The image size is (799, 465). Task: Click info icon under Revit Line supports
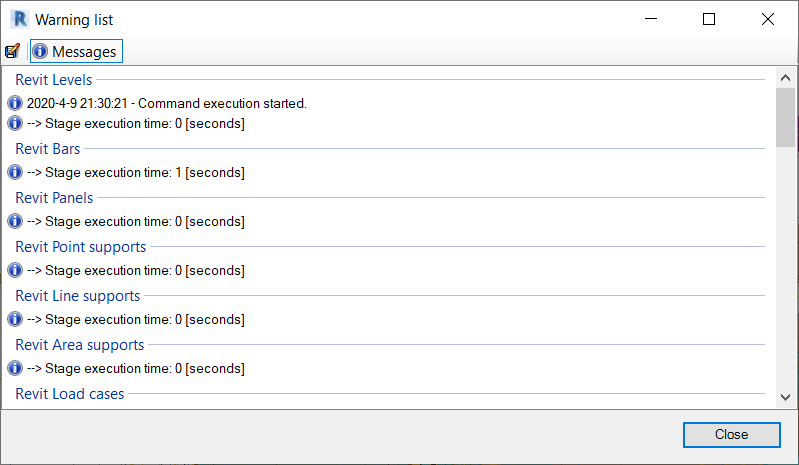[15, 319]
